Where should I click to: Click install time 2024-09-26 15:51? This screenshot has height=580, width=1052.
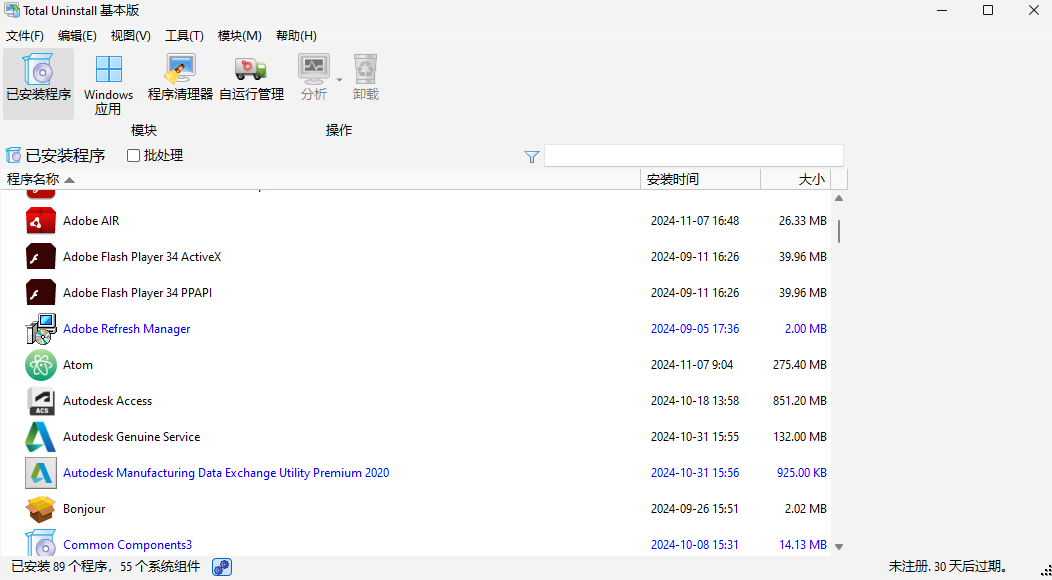click(695, 509)
